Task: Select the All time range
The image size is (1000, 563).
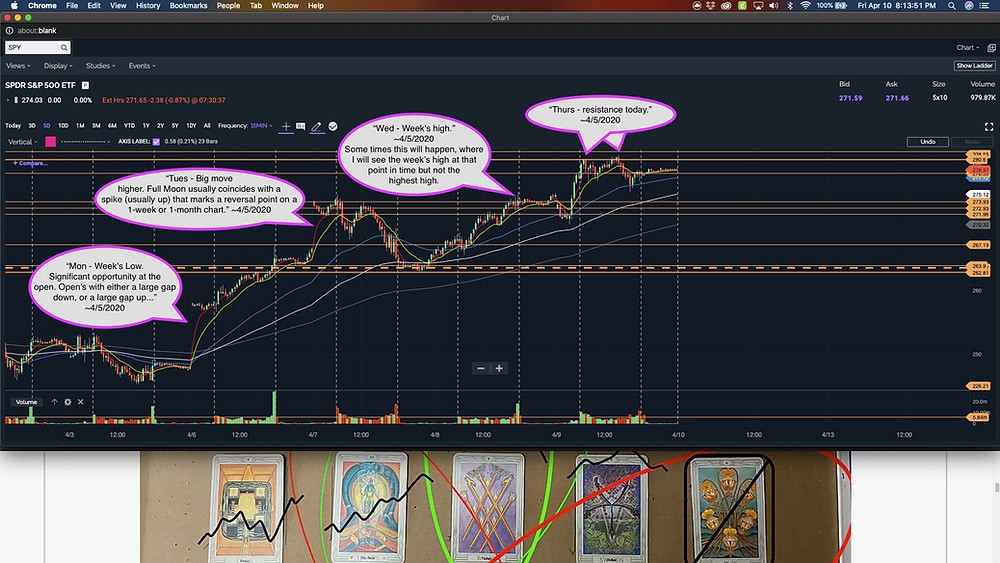Action: (207, 126)
